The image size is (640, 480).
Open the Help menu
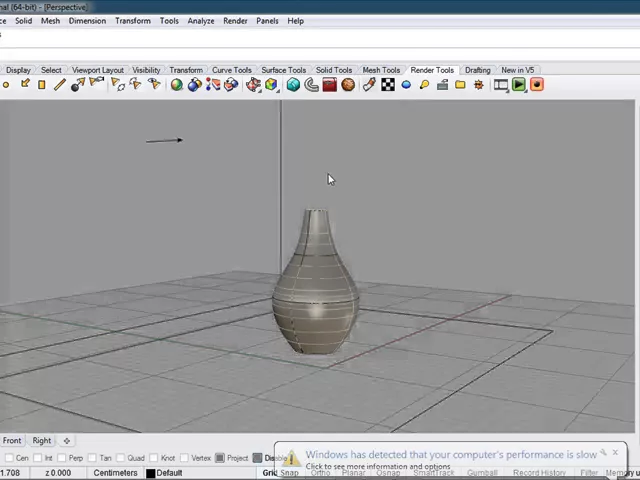(296, 21)
